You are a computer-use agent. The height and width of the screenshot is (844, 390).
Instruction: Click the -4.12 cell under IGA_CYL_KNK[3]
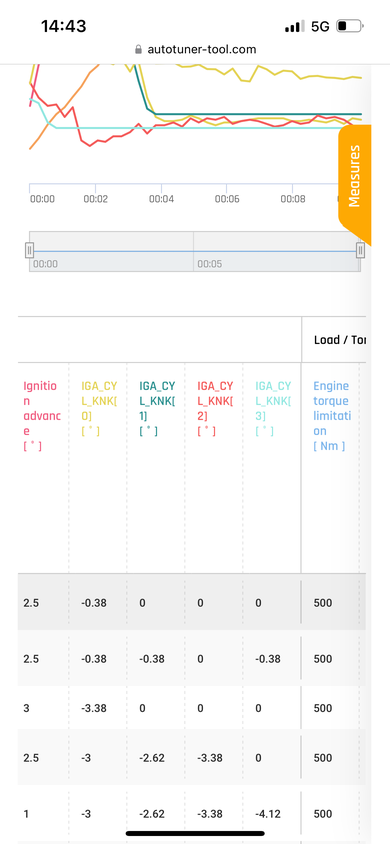click(267, 814)
